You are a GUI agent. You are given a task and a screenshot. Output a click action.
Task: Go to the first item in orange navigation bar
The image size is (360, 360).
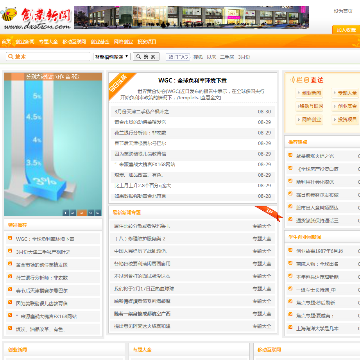[7, 42]
